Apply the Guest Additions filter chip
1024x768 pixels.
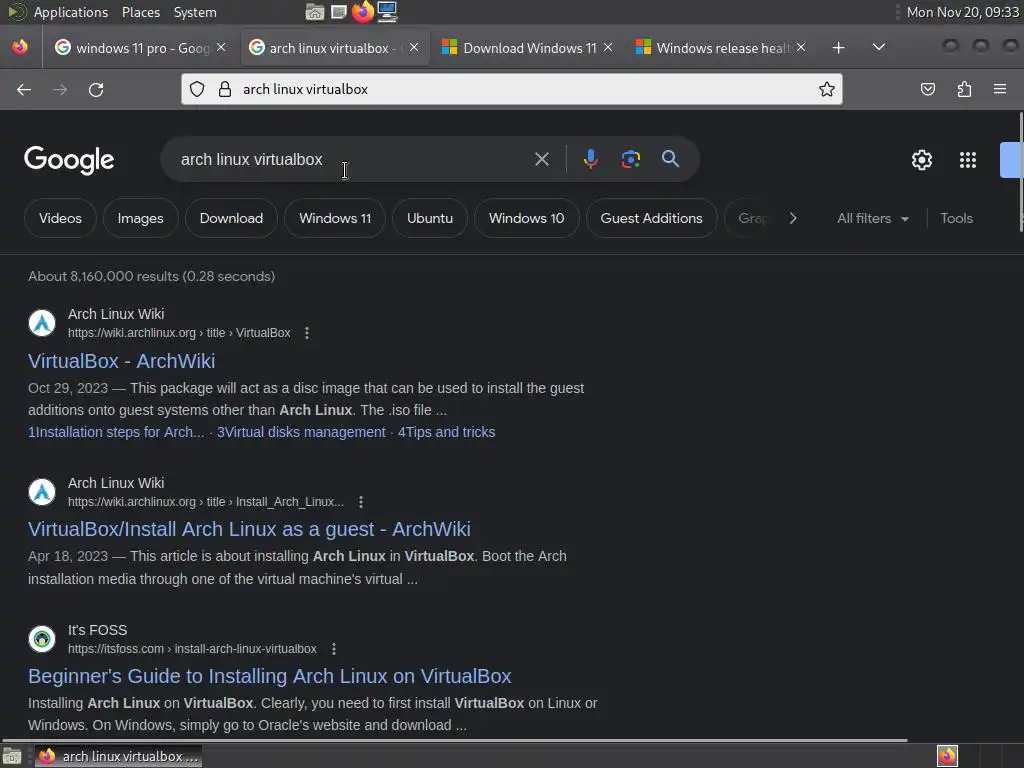tap(651, 218)
